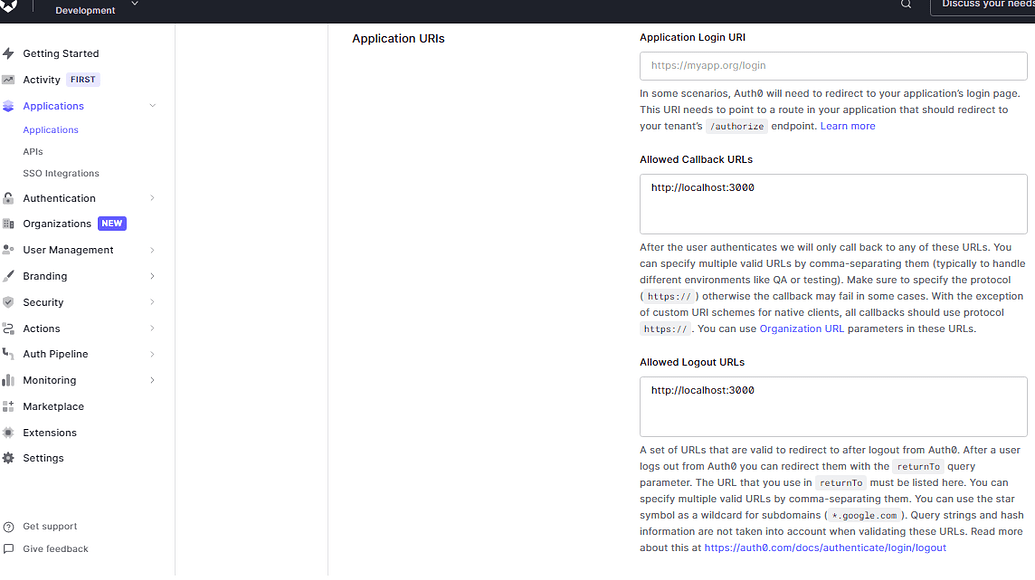Follow the Learn more link
This screenshot has width=1035, height=580.
coord(847,126)
